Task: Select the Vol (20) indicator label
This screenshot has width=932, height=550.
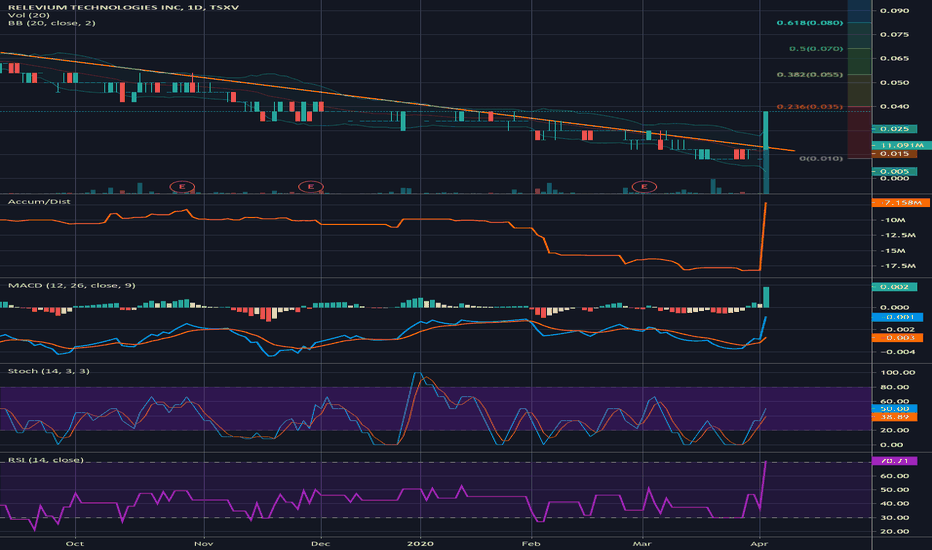Action: point(29,15)
